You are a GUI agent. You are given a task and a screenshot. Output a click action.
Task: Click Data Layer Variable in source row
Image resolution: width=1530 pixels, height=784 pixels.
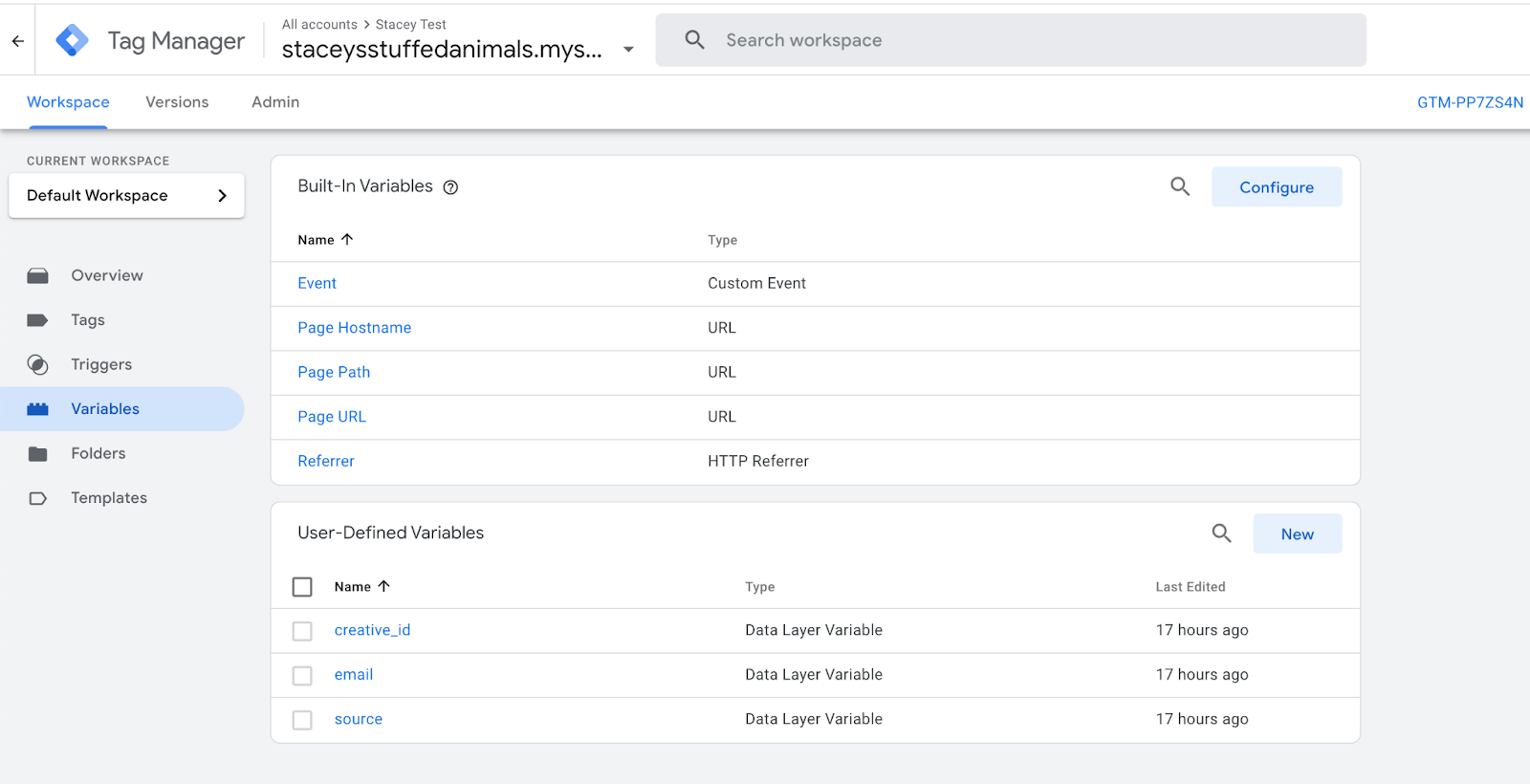pyautogui.click(x=814, y=719)
